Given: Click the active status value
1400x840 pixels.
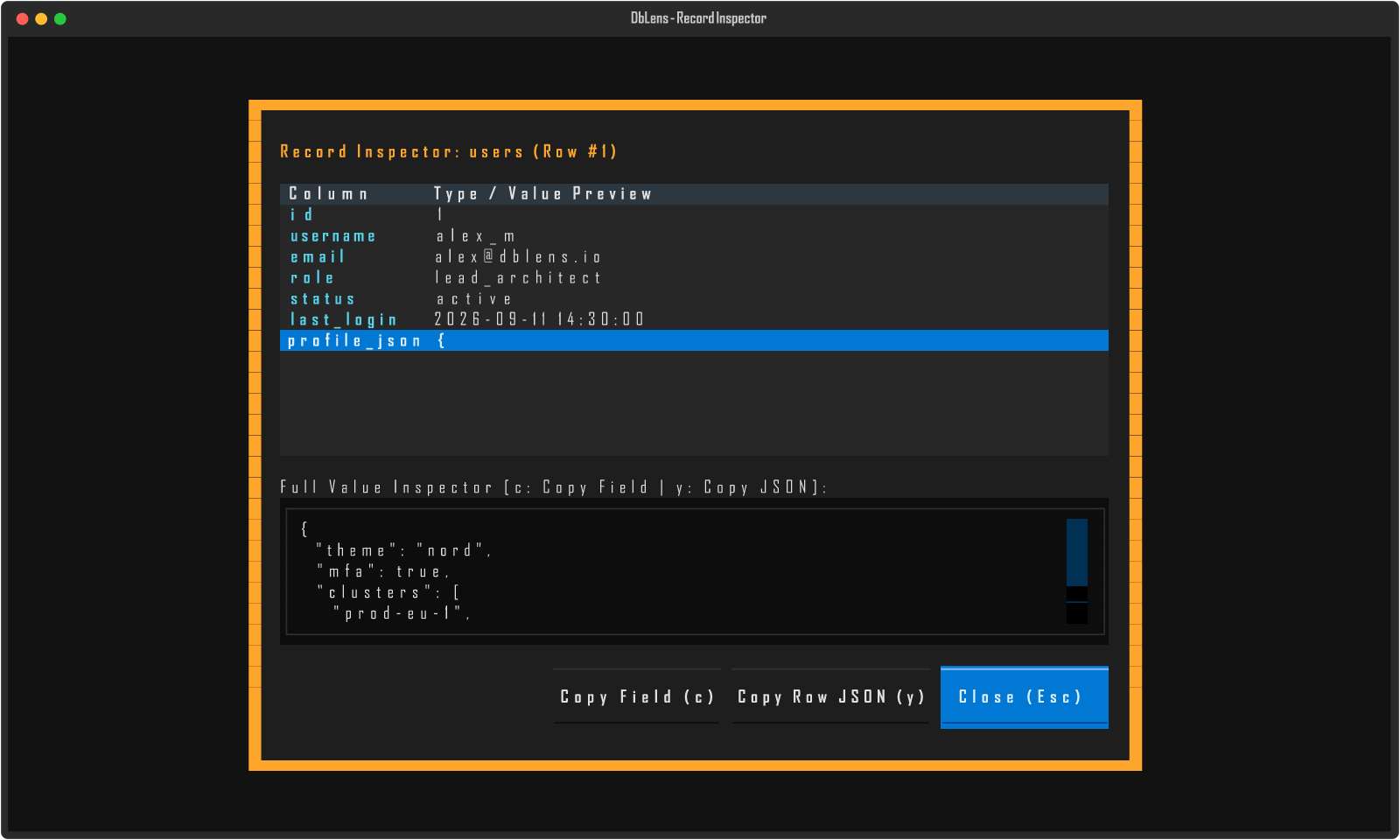Looking at the screenshot, I should click(x=473, y=298).
